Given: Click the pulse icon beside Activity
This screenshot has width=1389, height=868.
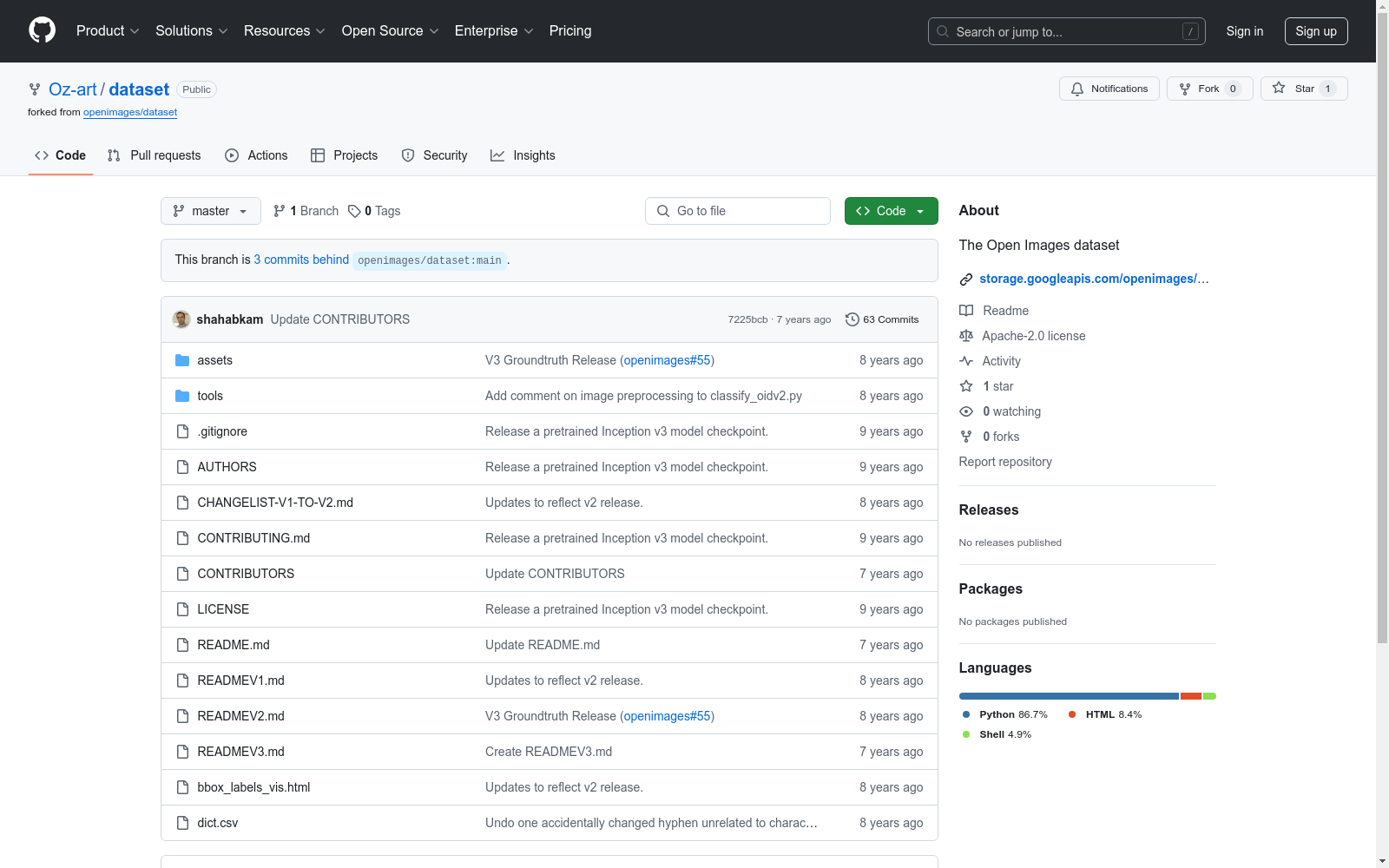Looking at the screenshot, I should [x=966, y=361].
